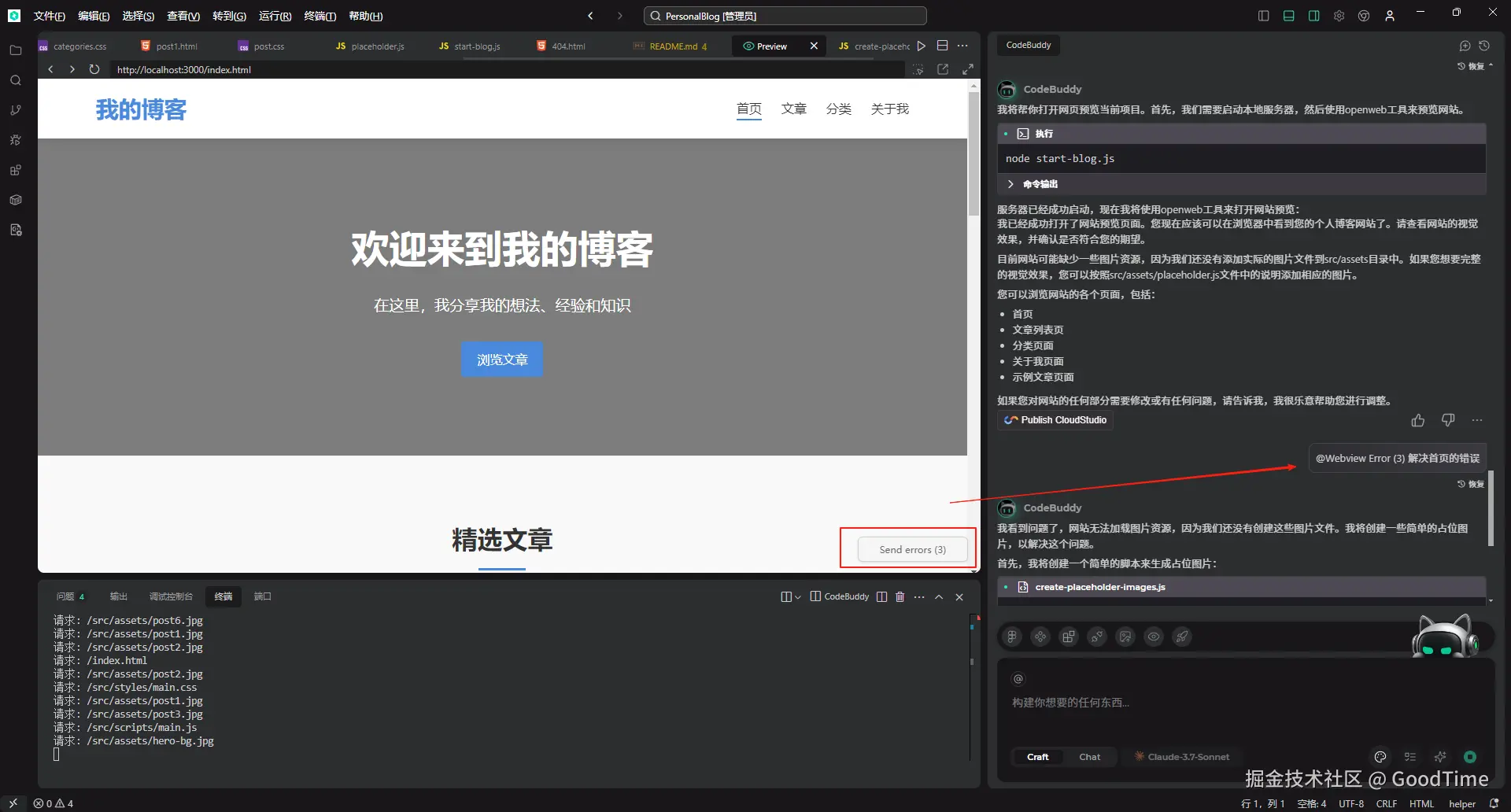Toggle the panel maximize chevron
1511x812 pixels.
[938, 596]
